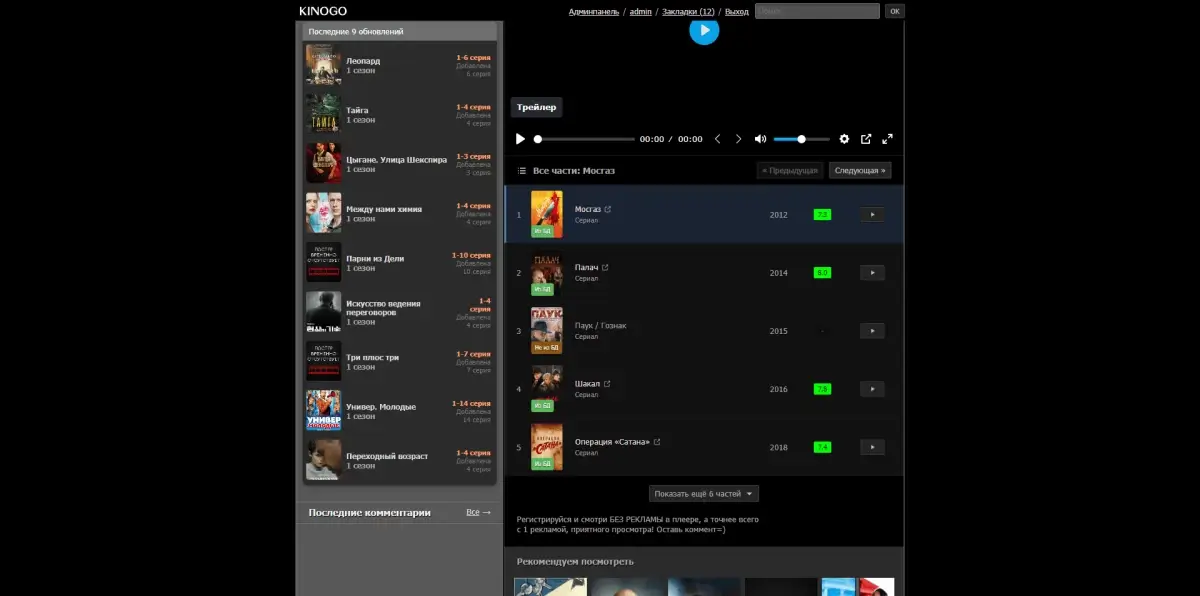Play the Паук / Гознак row's play button
Image resolution: width=1200 pixels, height=596 pixels.
click(872, 330)
